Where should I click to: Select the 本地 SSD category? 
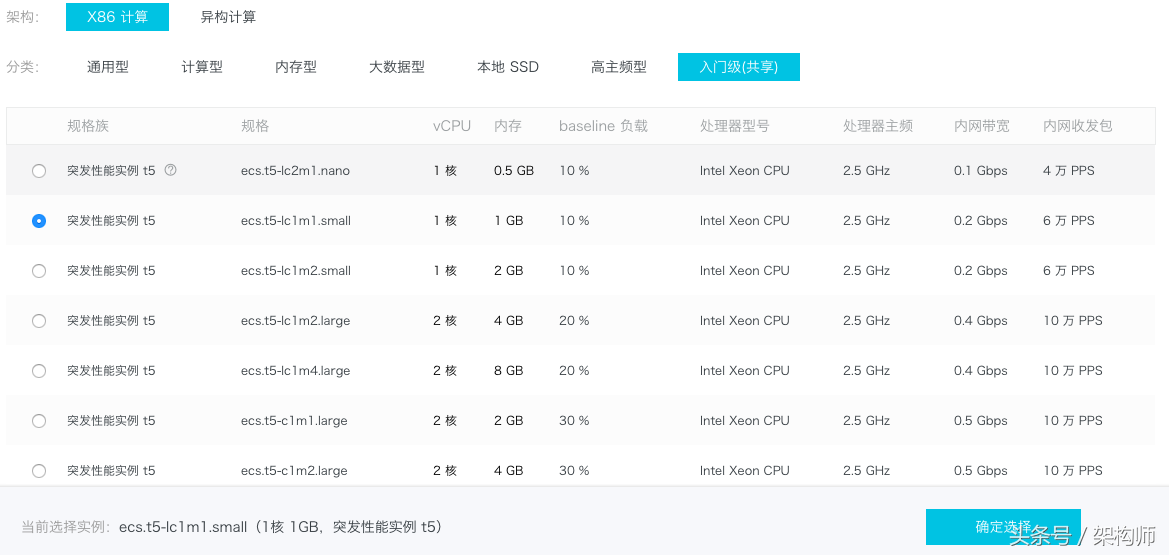pos(508,67)
